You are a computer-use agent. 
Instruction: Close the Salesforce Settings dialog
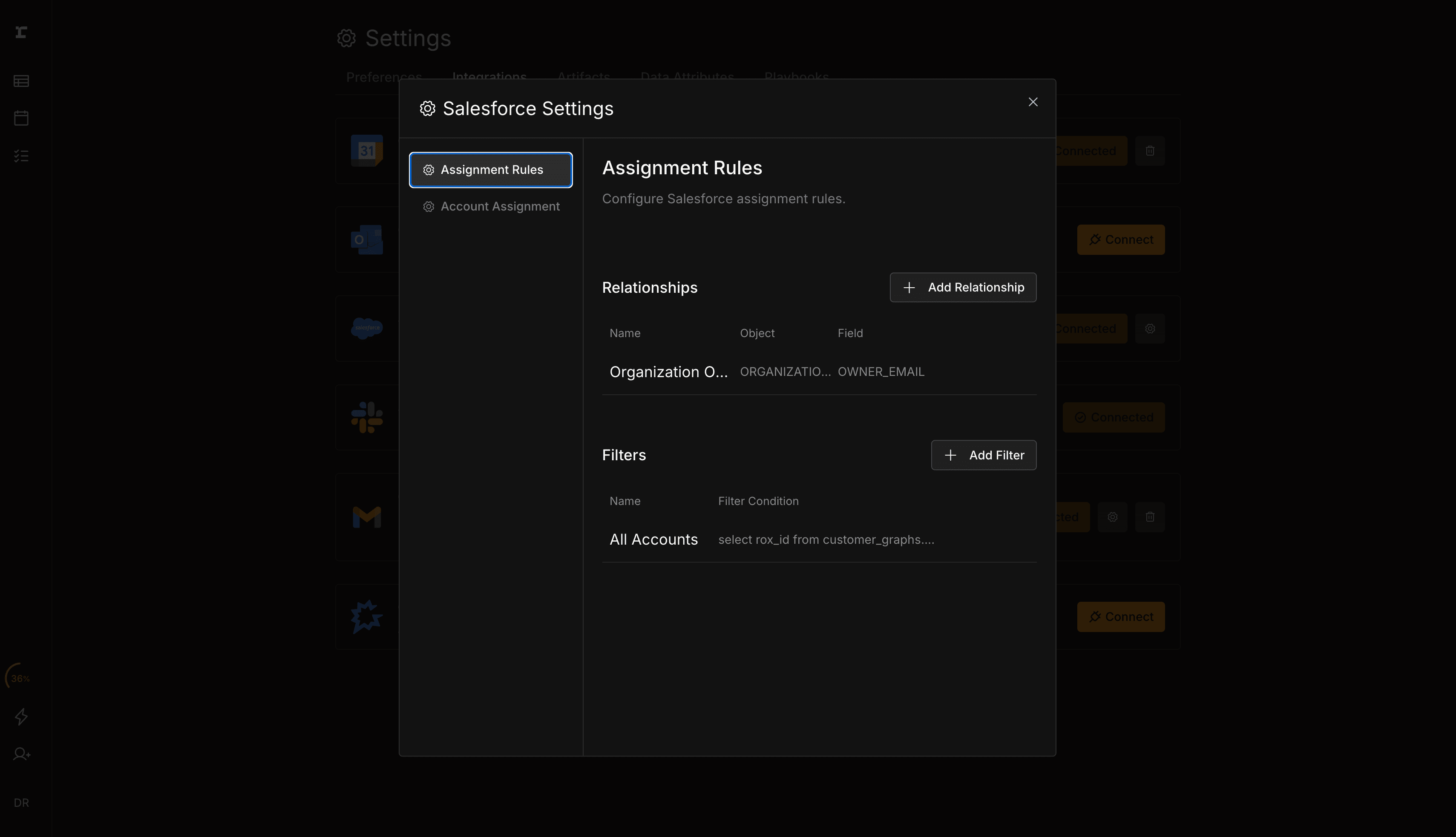pos(1033,102)
